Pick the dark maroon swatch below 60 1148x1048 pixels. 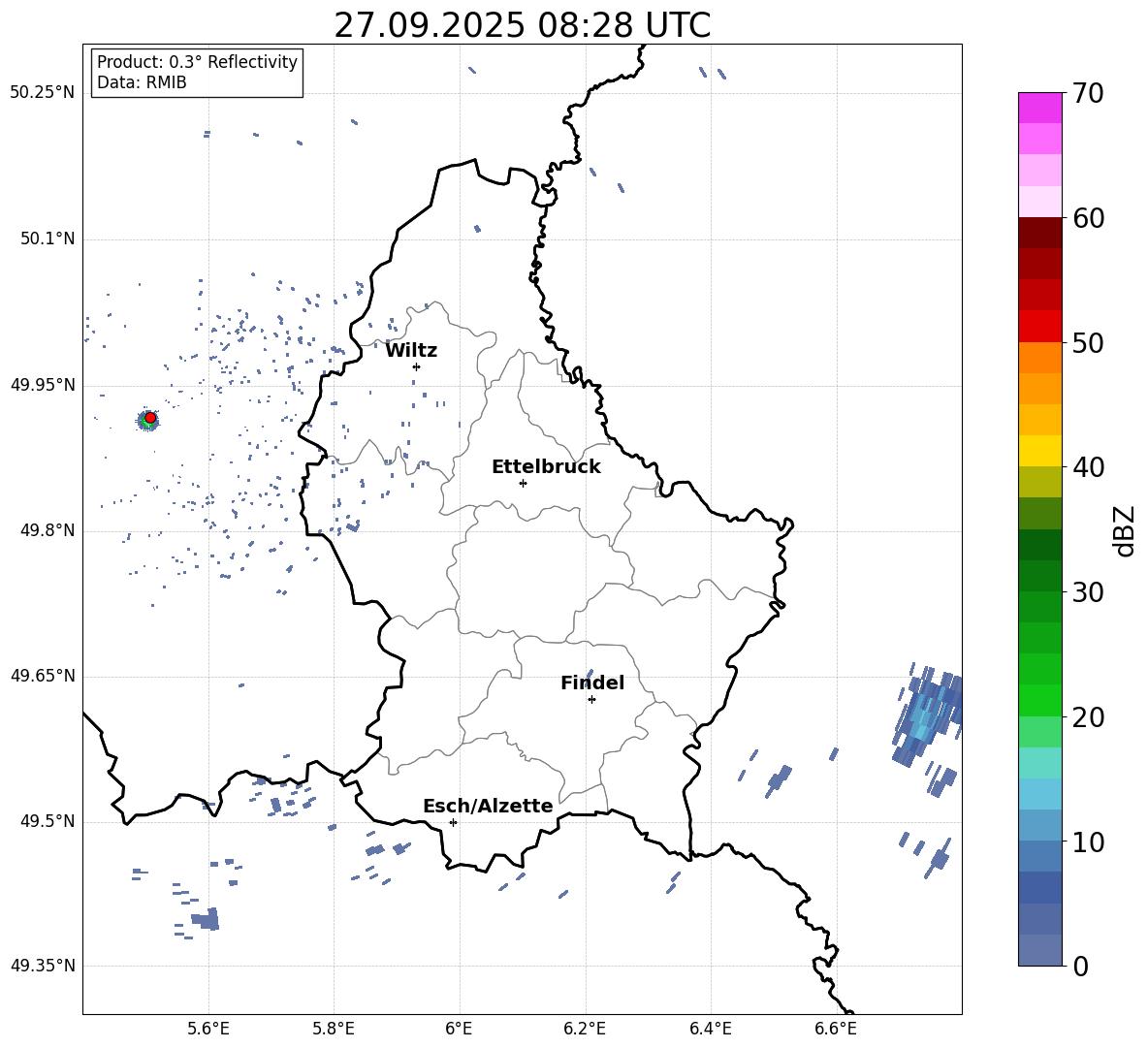1039,233
